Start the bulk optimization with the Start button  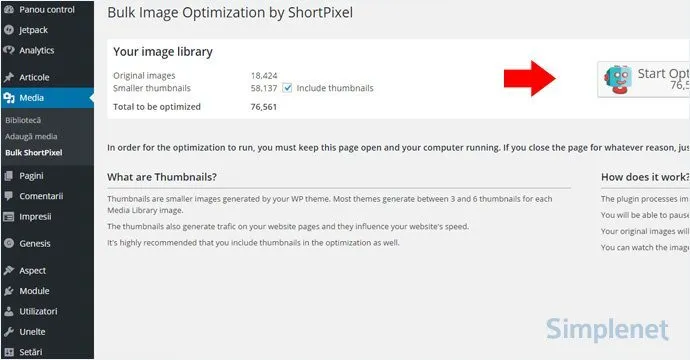pyautogui.click(x=643, y=79)
